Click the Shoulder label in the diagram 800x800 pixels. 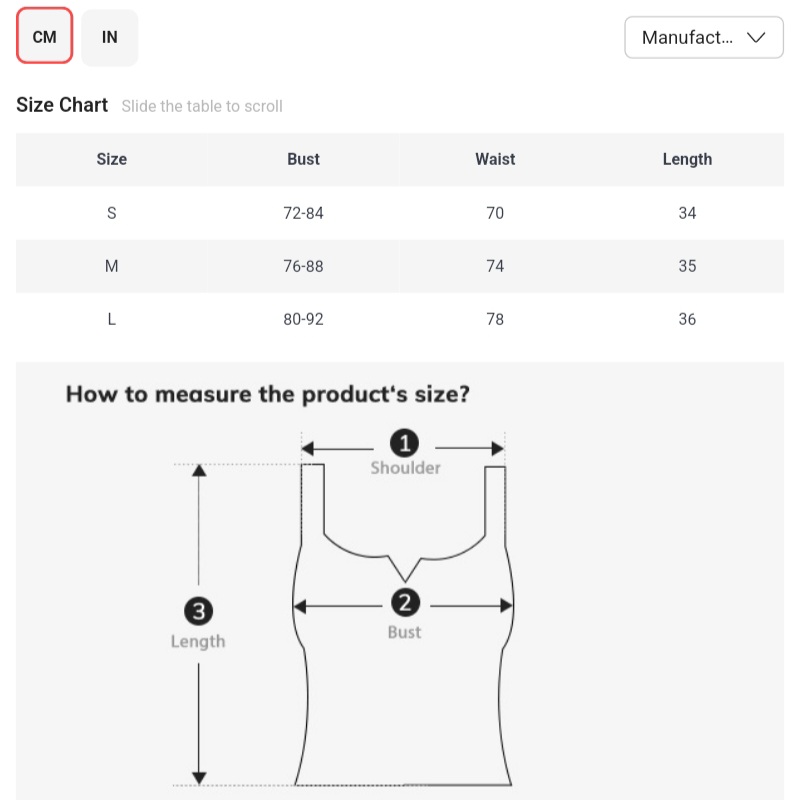405,468
